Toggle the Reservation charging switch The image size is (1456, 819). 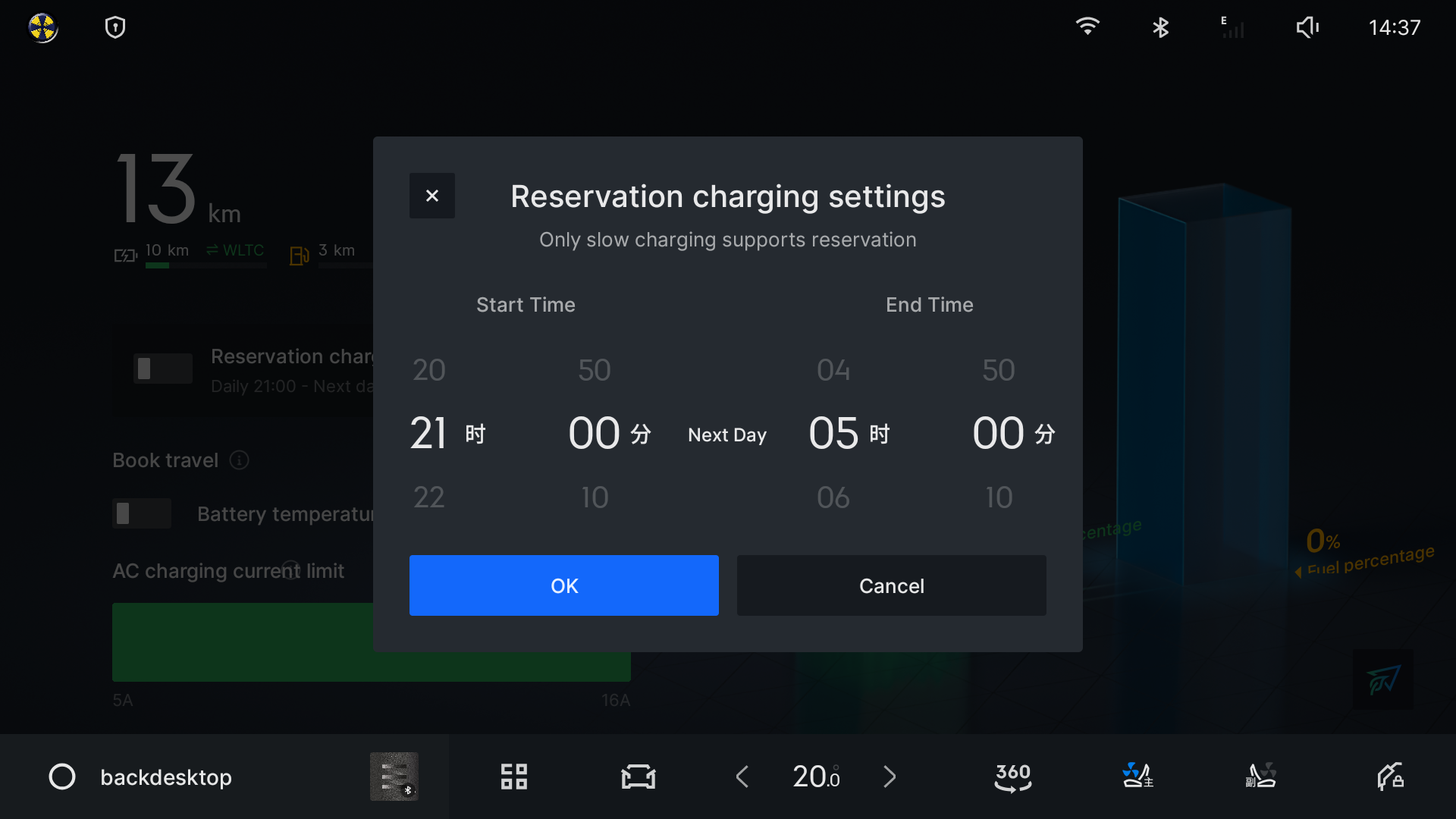[162, 369]
